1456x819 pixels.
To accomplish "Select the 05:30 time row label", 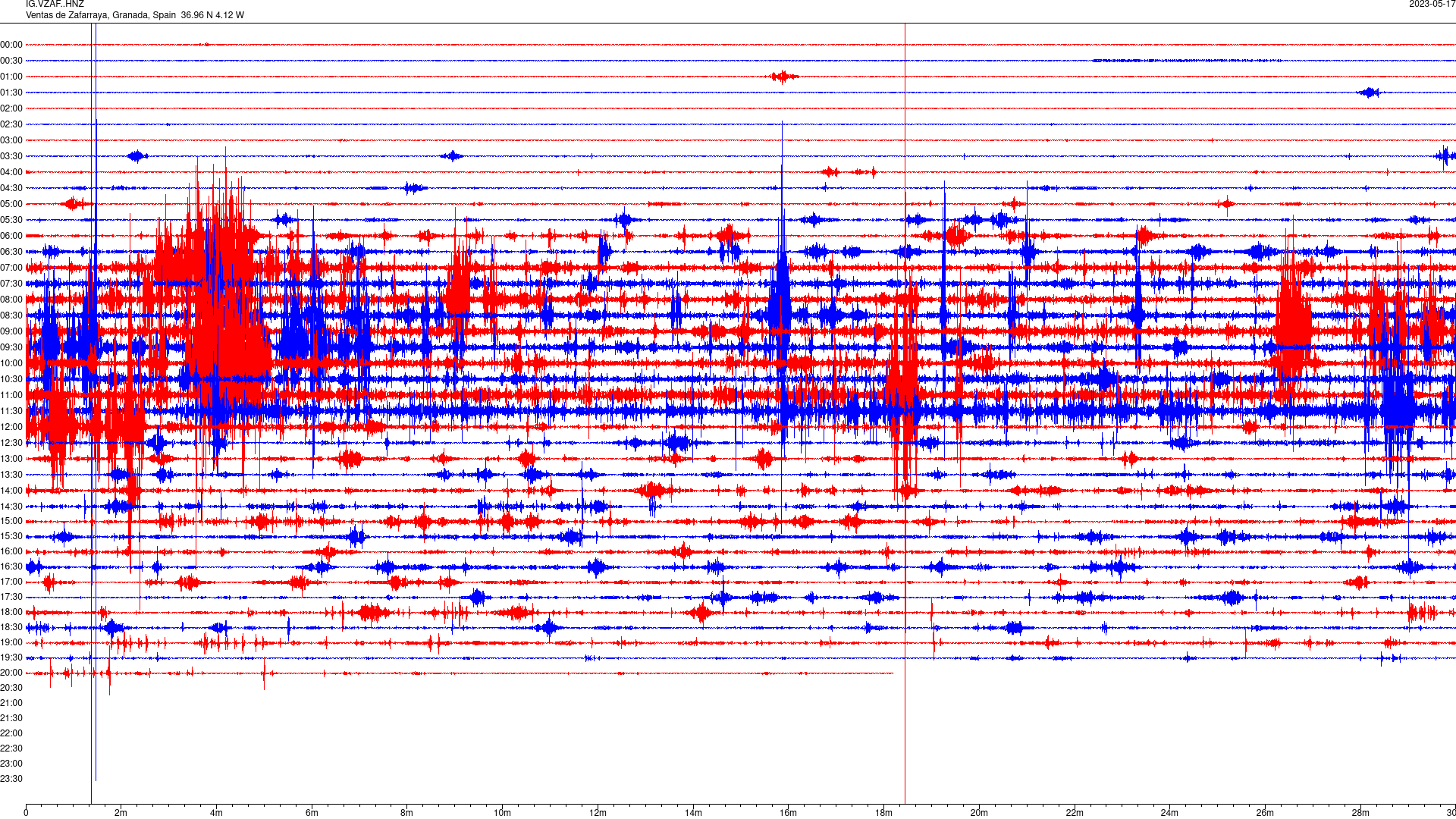I will pyautogui.click(x=11, y=220).
